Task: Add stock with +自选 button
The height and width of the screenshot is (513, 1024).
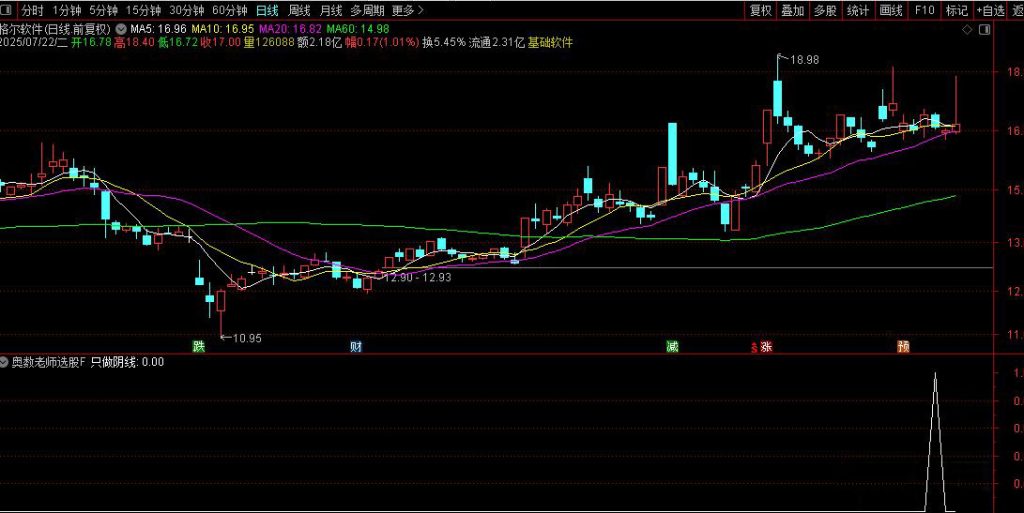Action: click(x=989, y=10)
